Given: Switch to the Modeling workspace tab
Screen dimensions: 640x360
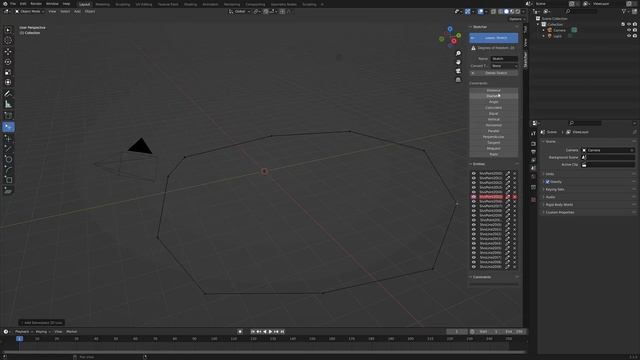Looking at the screenshot, I should (102, 4).
